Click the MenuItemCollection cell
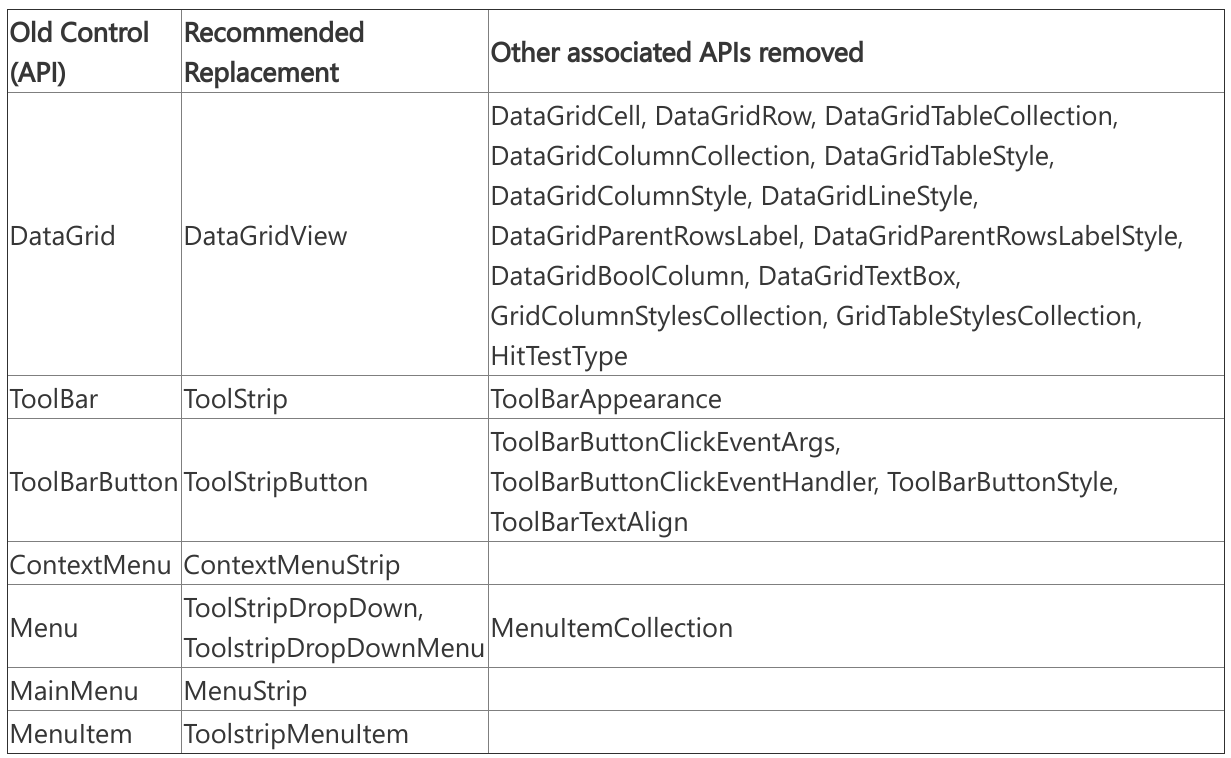The width and height of the screenshot is (1231, 758). [x=612, y=628]
